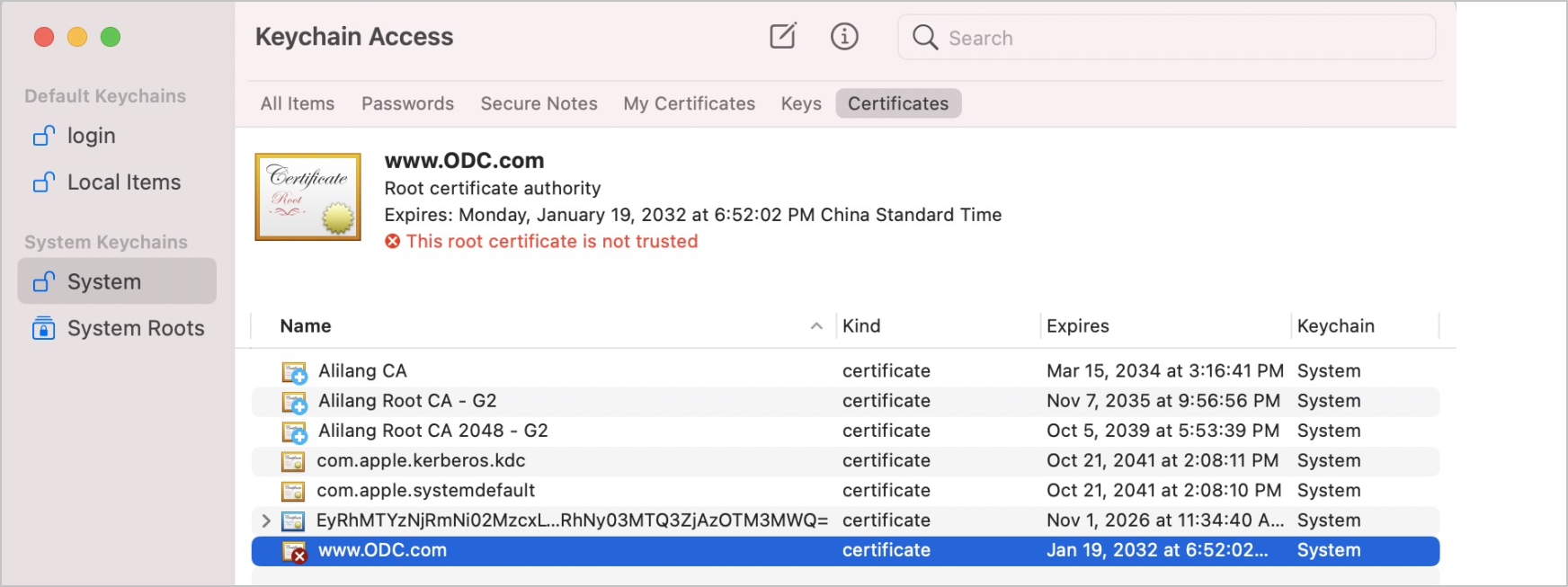Image resolution: width=1568 pixels, height=587 pixels.
Task: Click the Alilang Root CA 2048 - G2 icon
Action: click(295, 432)
